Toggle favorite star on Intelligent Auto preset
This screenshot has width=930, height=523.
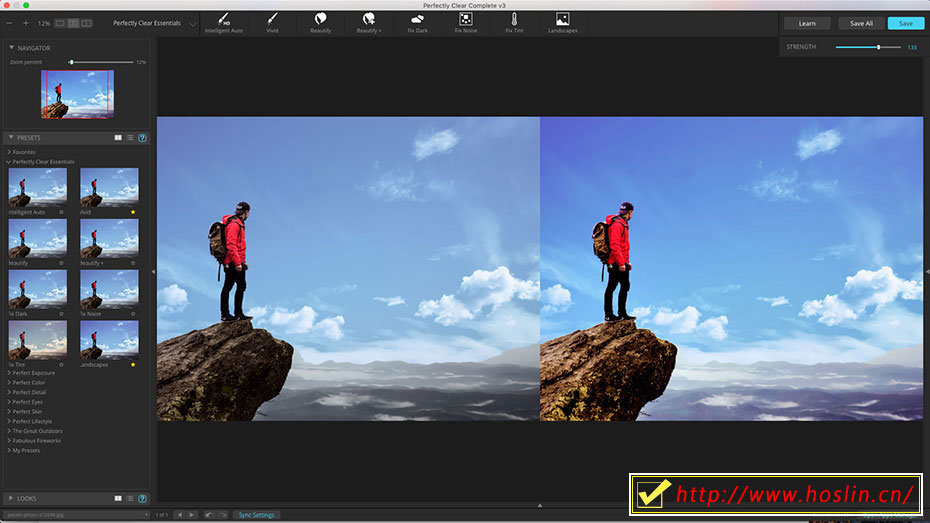coord(61,212)
